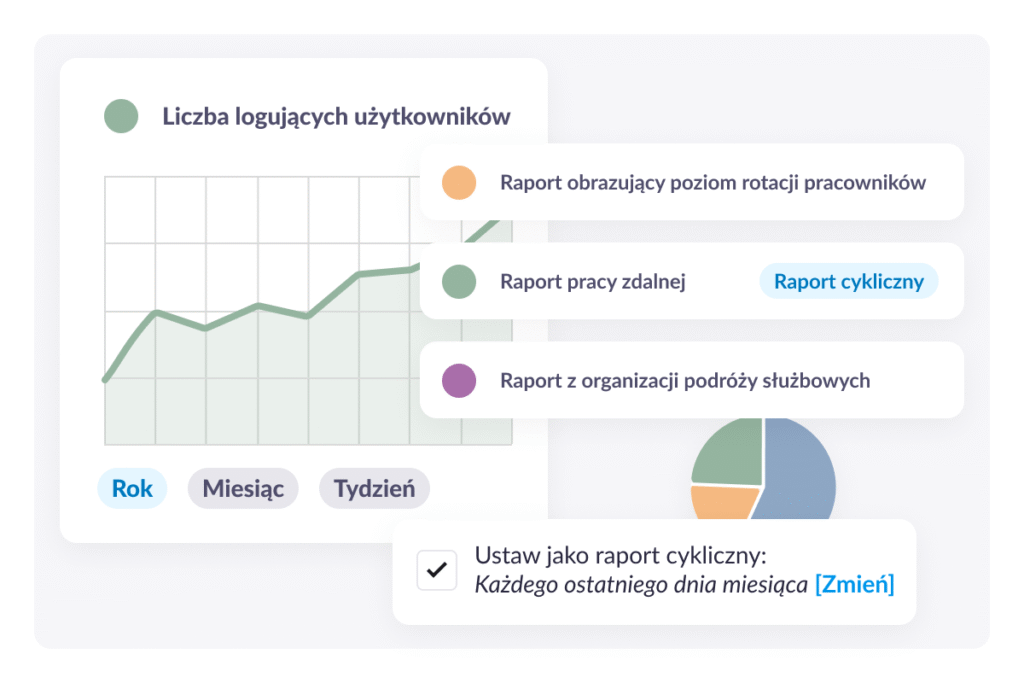Switch chart range to Rok
Image resolution: width=1024 pixels, height=683 pixels.
tap(132, 489)
